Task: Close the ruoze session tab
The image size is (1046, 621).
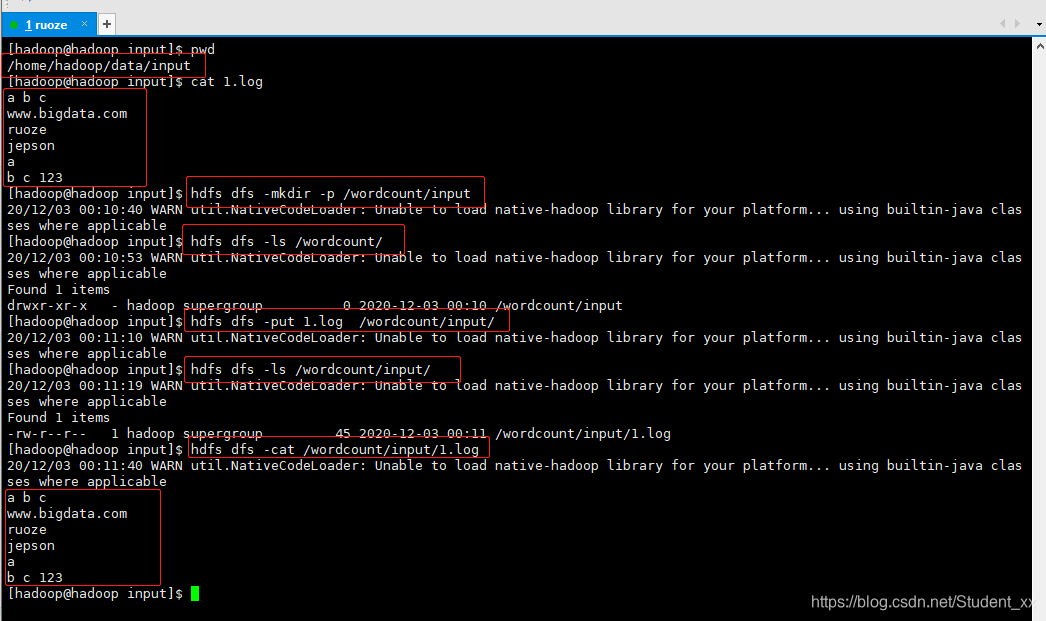Action: click(x=85, y=24)
